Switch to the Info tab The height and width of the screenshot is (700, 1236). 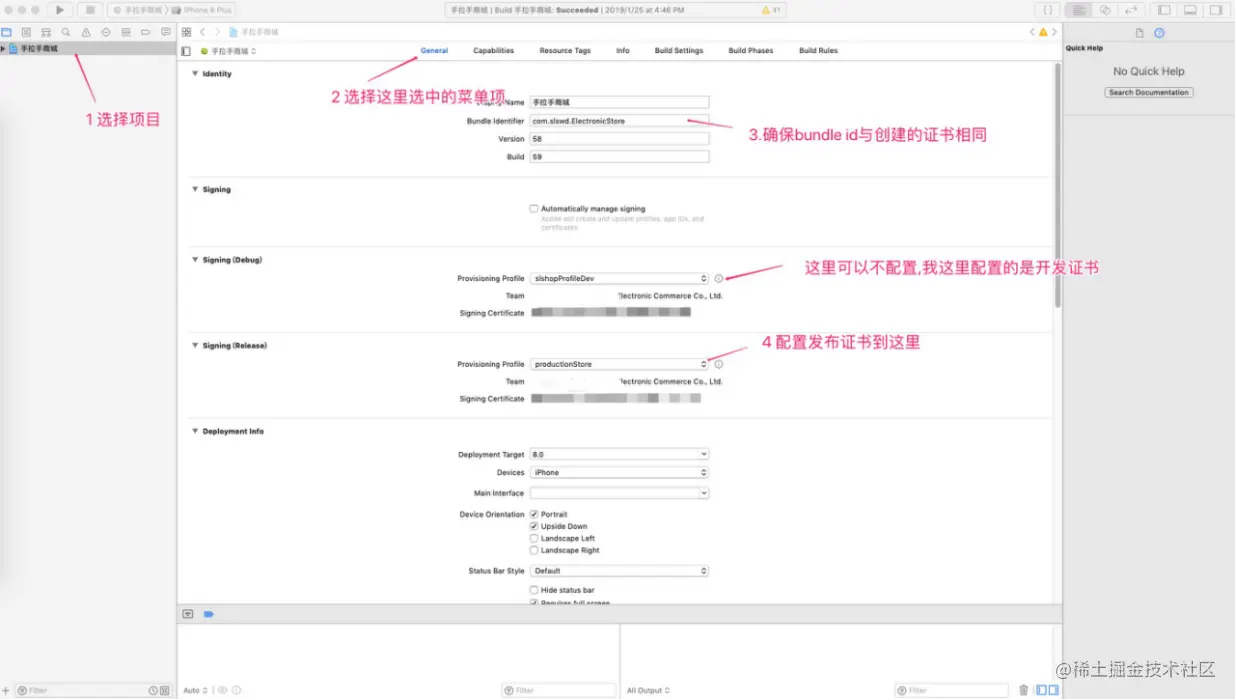point(623,51)
